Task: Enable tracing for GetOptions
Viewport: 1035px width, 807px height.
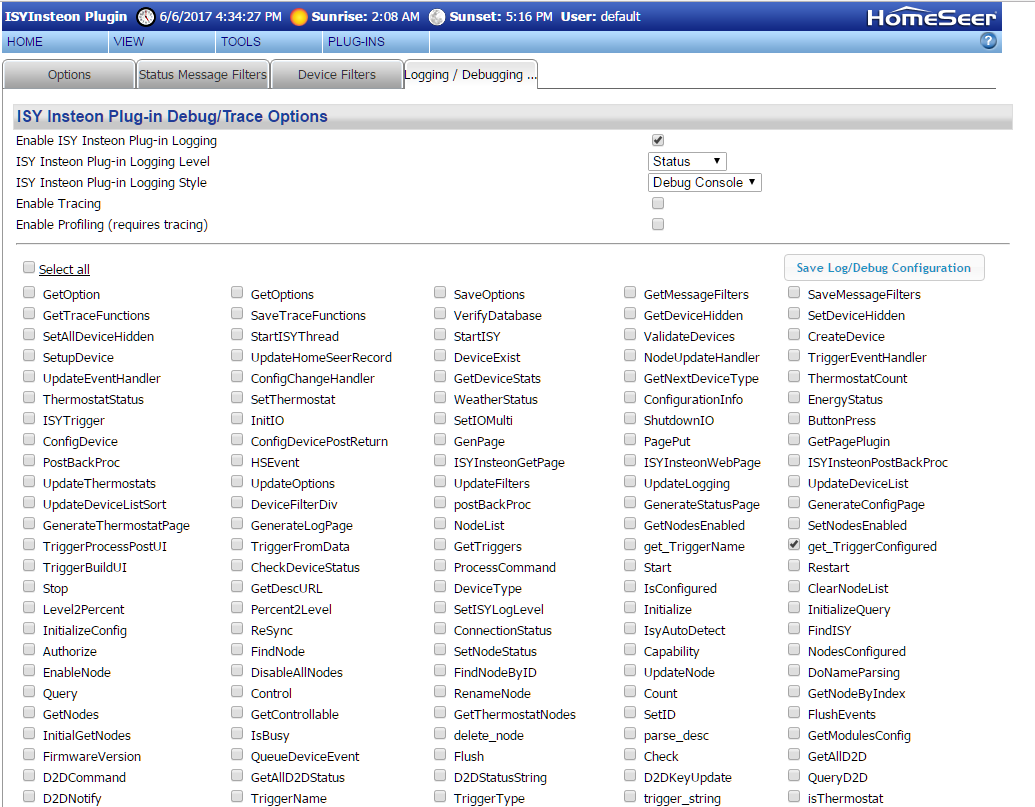Action: click(237, 292)
